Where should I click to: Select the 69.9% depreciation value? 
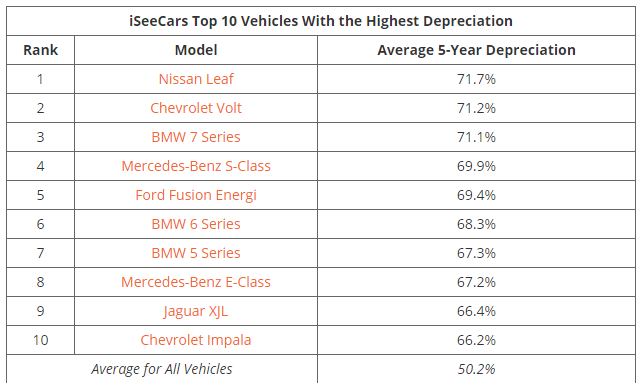click(x=476, y=166)
